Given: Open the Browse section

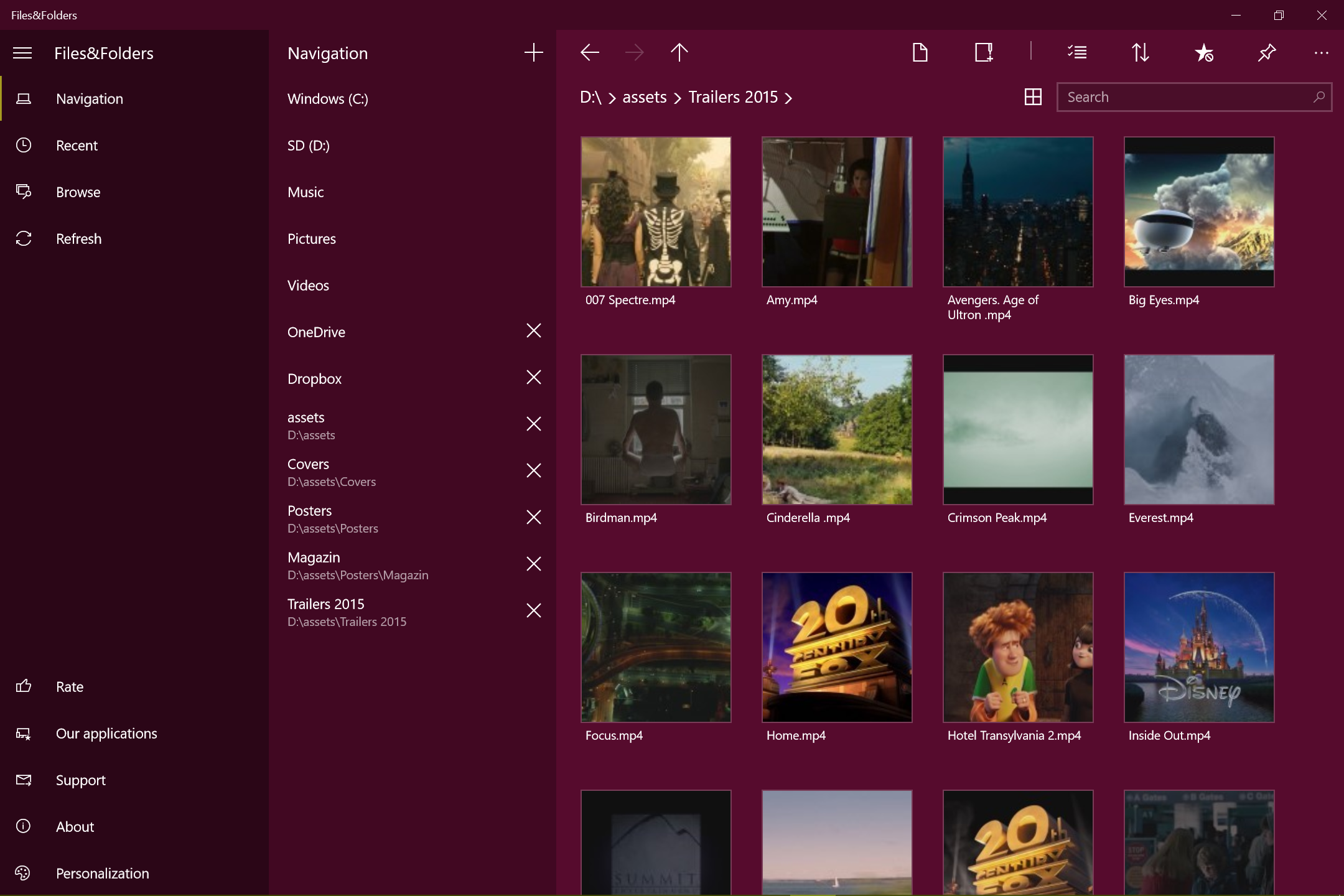Looking at the screenshot, I should 134,192.
